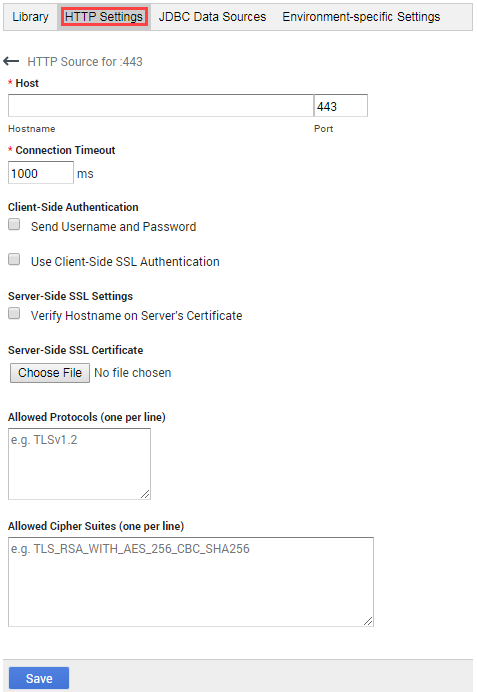Image resolution: width=477 pixels, height=692 pixels.
Task: Click resize handle of Allowed Protocols box
Action: tap(146, 495)
